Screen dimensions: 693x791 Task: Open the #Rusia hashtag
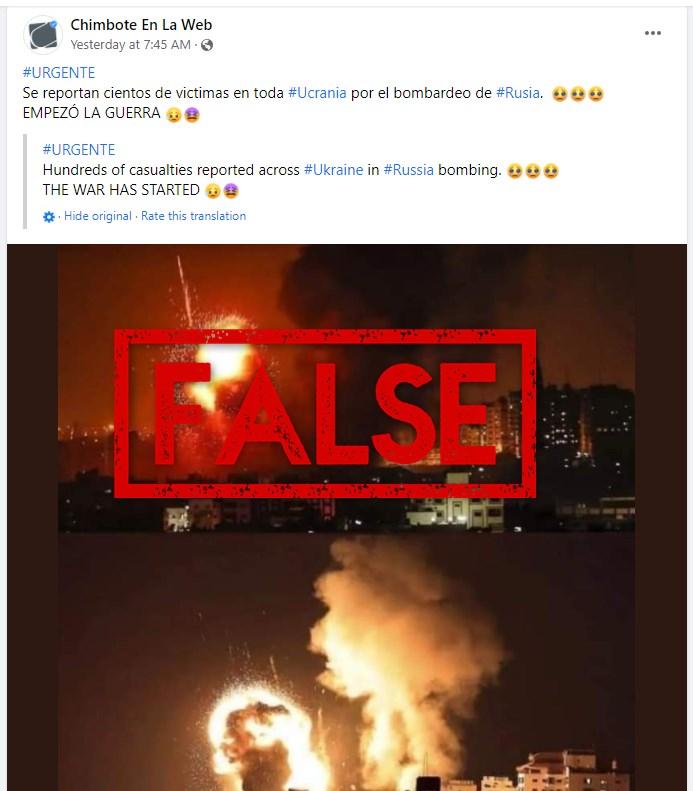pyautogui.click(x=518, y=93)
